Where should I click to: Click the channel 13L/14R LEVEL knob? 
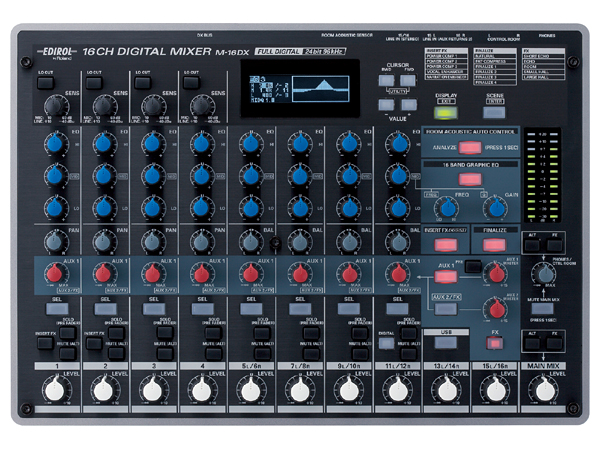pyautogui.click(x=446, y=390)
